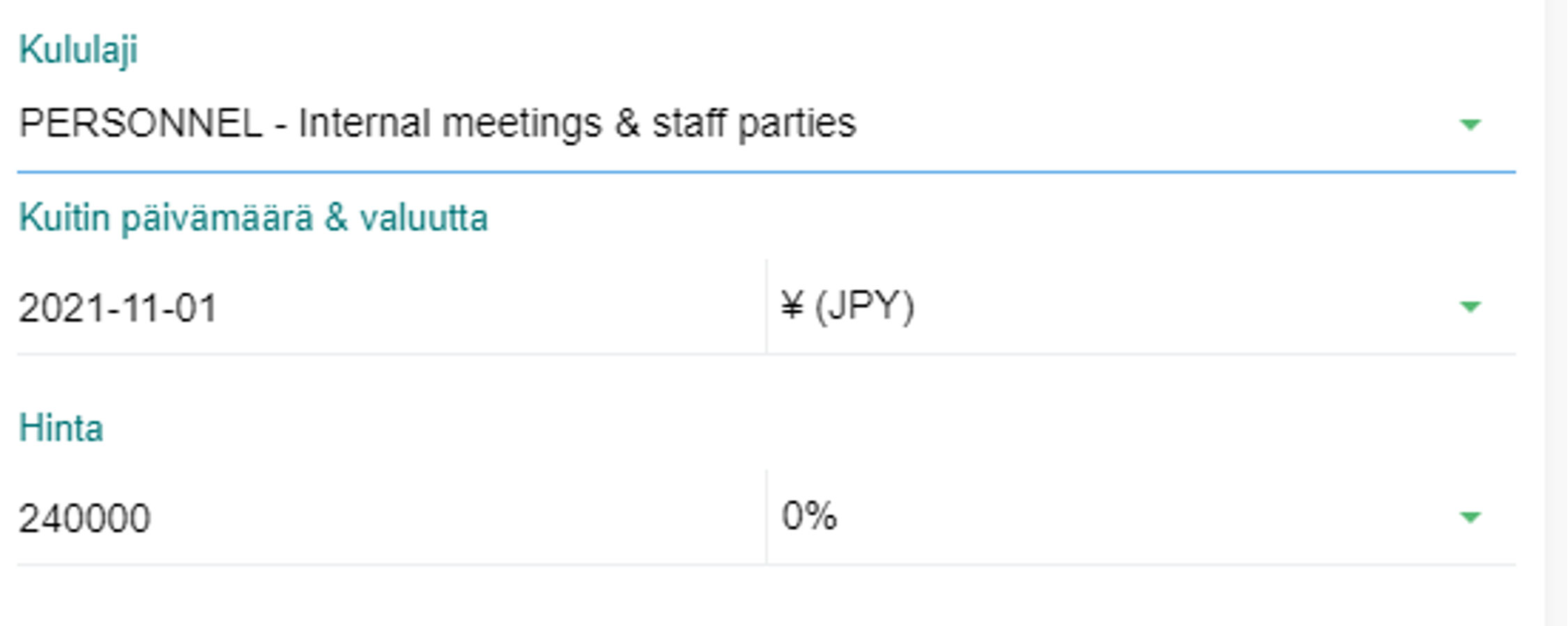The height and width of the screenshot is (626, 1568).
Task: Click the green arrow beside ¥ (JPY)
Action: tap(1470, 307)
